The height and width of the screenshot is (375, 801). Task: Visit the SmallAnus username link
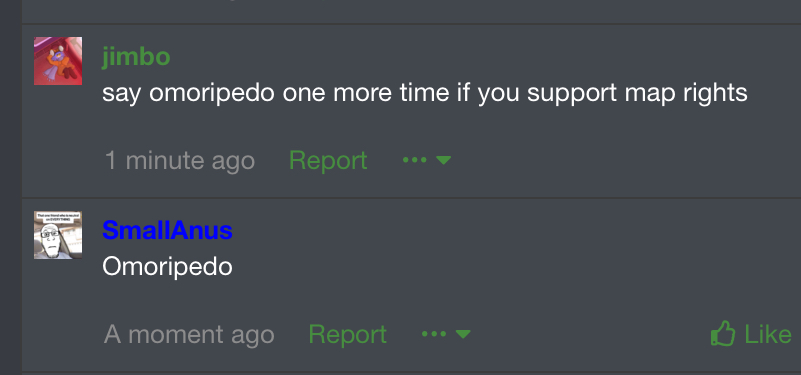167,230
